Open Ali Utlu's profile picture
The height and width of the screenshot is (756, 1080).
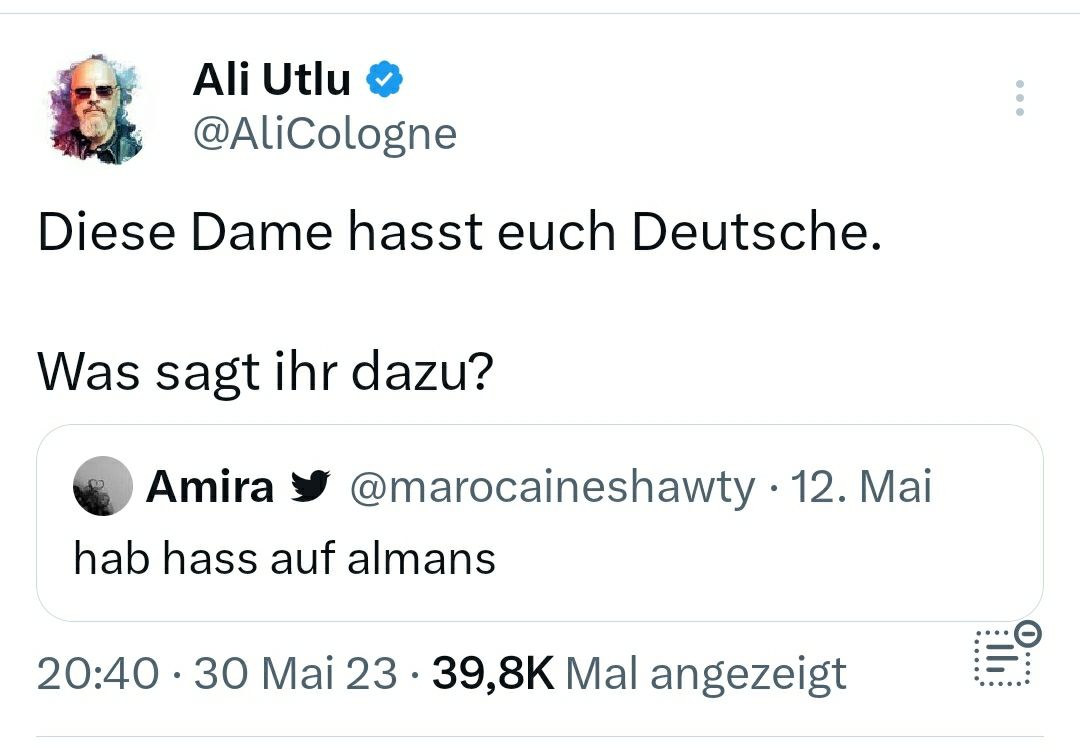point(98,108)
